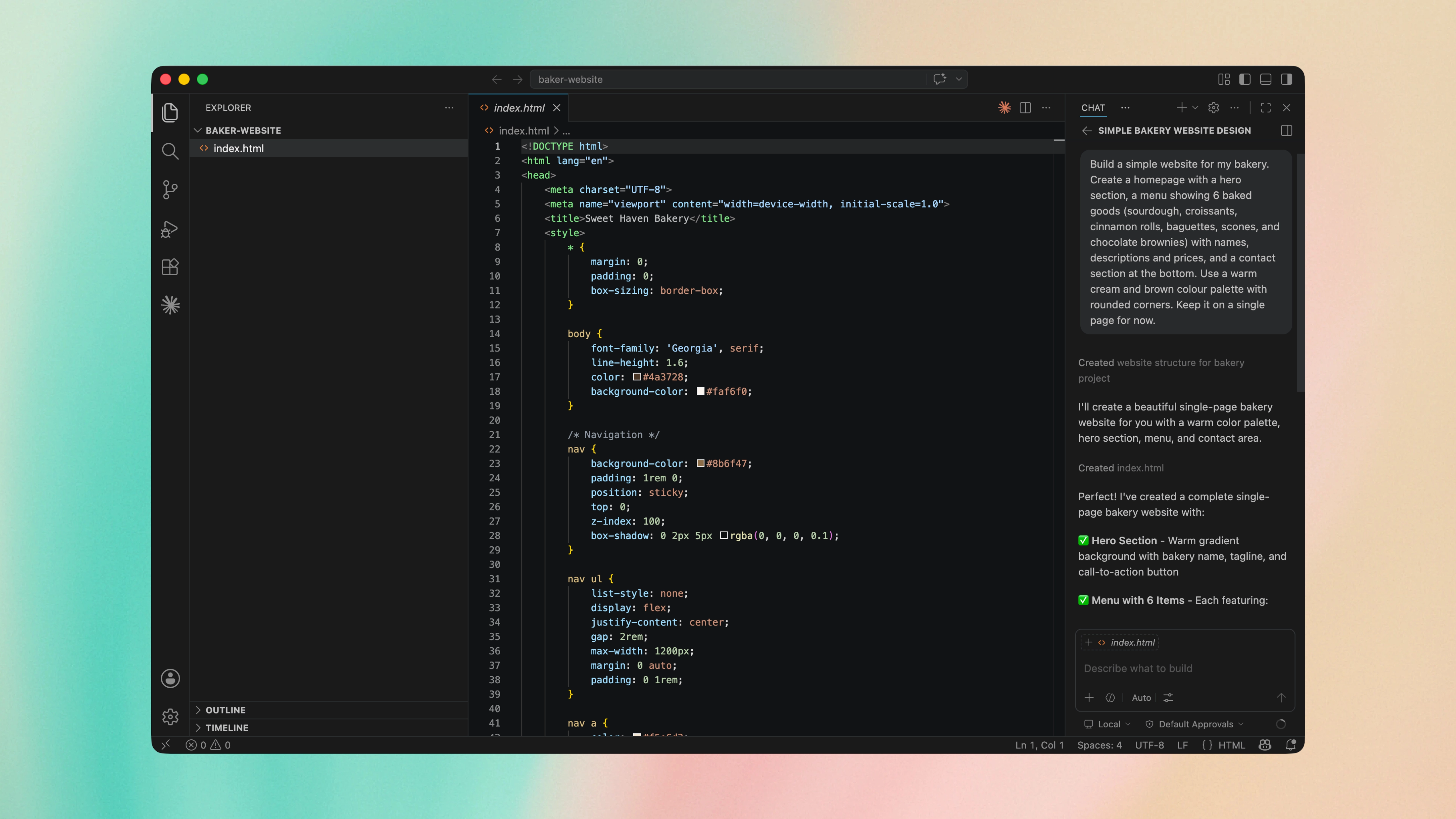This screenshot has height=819, width=1456.
Task: Click the #8b6f47 color swatch
Action: (x=700, y=464)
